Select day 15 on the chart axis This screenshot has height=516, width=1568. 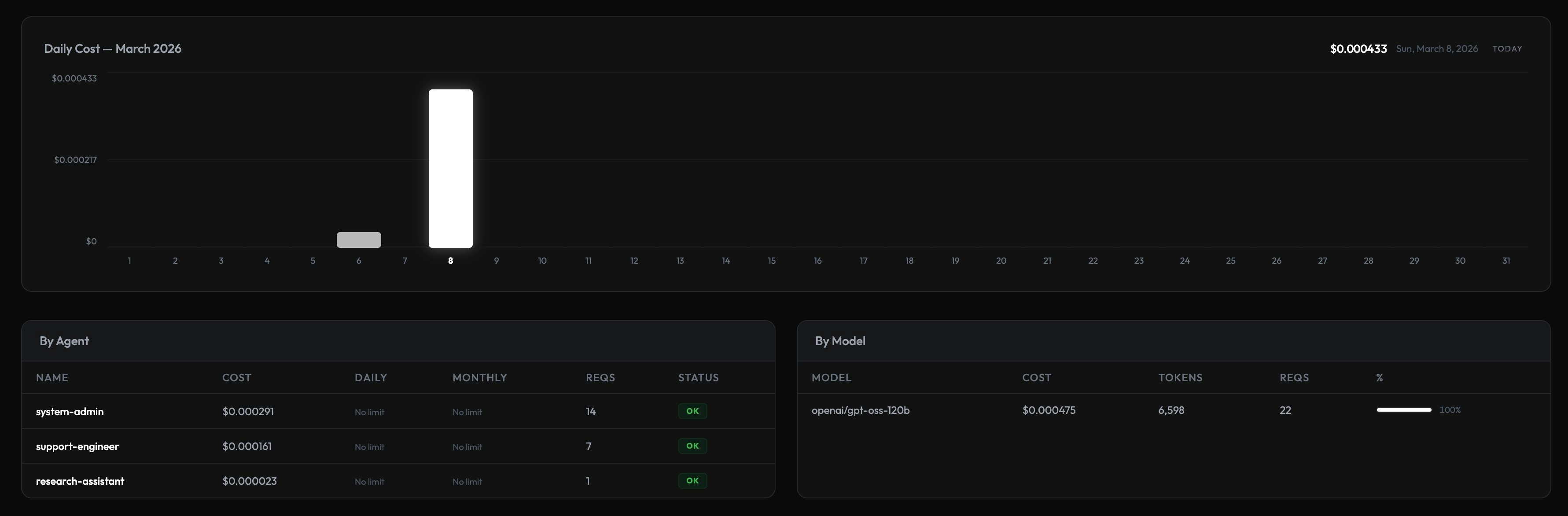tap(771, 260)
